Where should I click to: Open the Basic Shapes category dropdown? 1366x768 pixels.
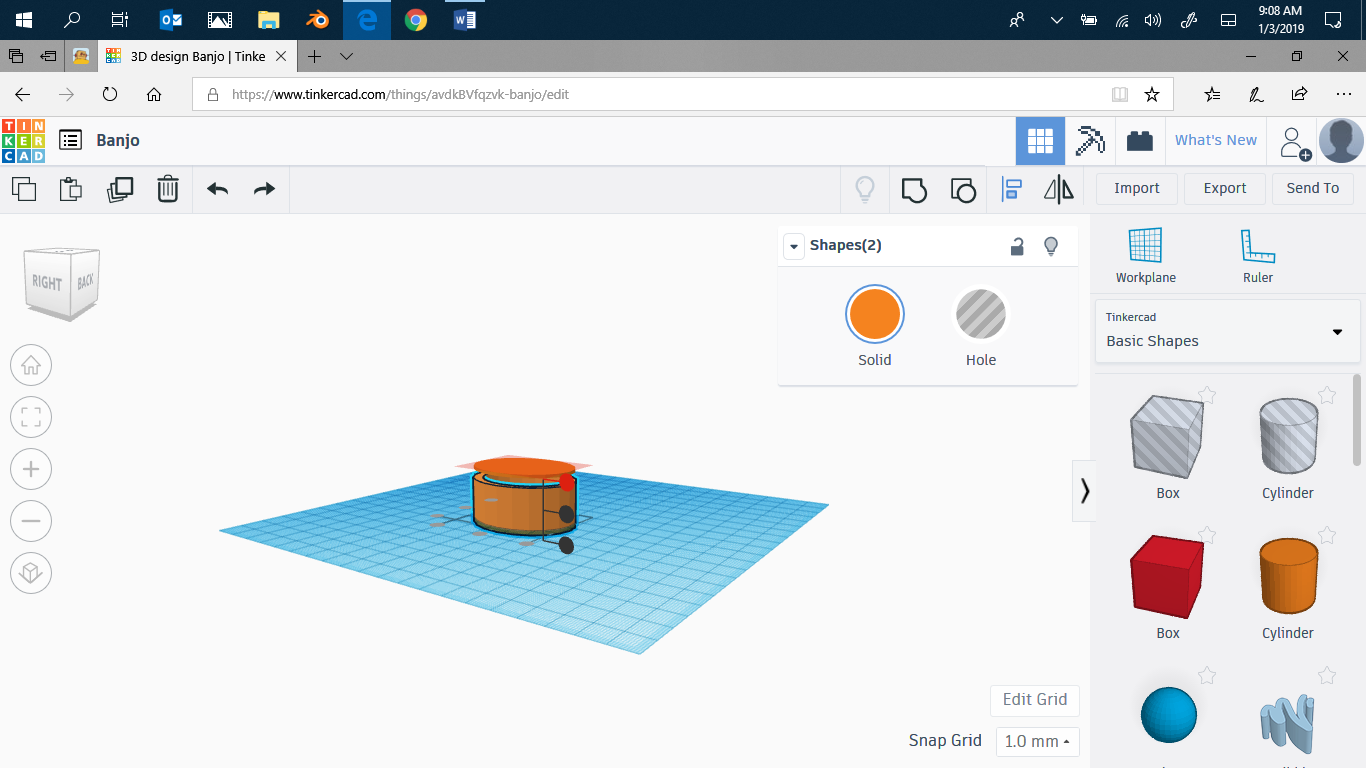1228,331
